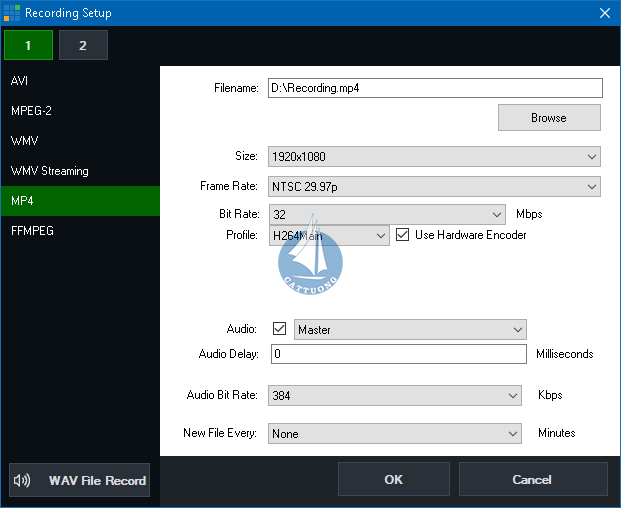This screenshot has width=621, height=508.
Task: Click the Audio Bit Rate: label
Action: point(222,395)
